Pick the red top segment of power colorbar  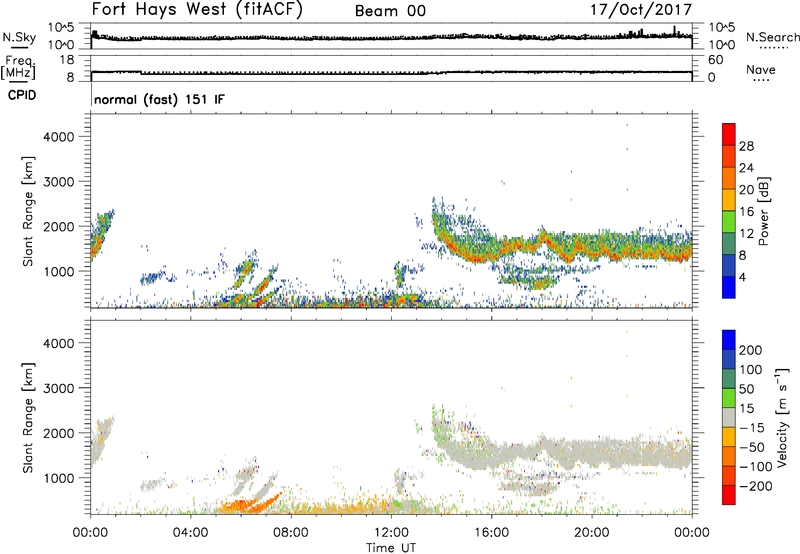729,135
